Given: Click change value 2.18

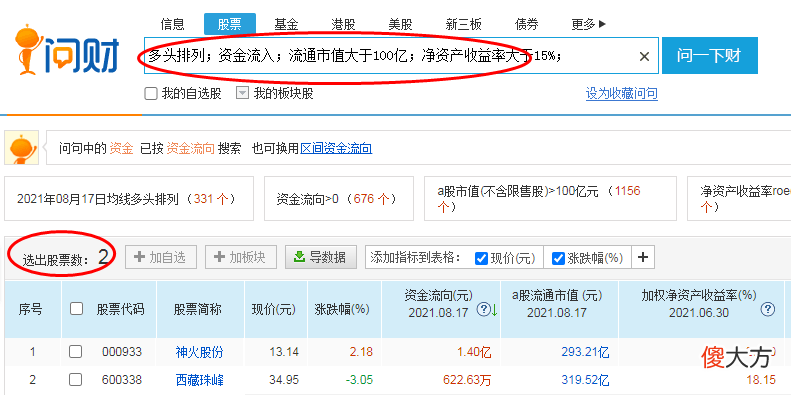Looking at the screenshot, I should click(361, 352).
